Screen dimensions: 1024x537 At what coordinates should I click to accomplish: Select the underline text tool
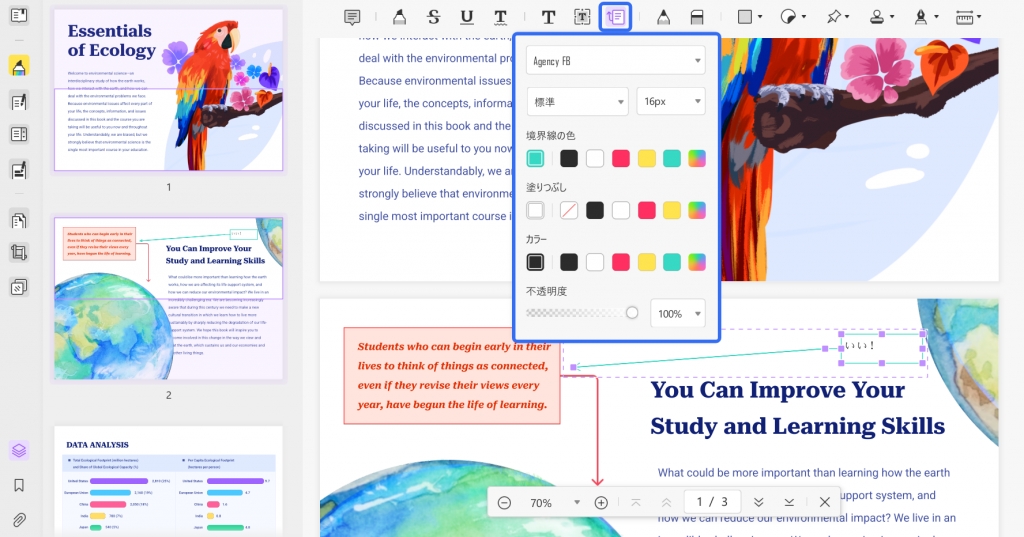coord(466,17)
